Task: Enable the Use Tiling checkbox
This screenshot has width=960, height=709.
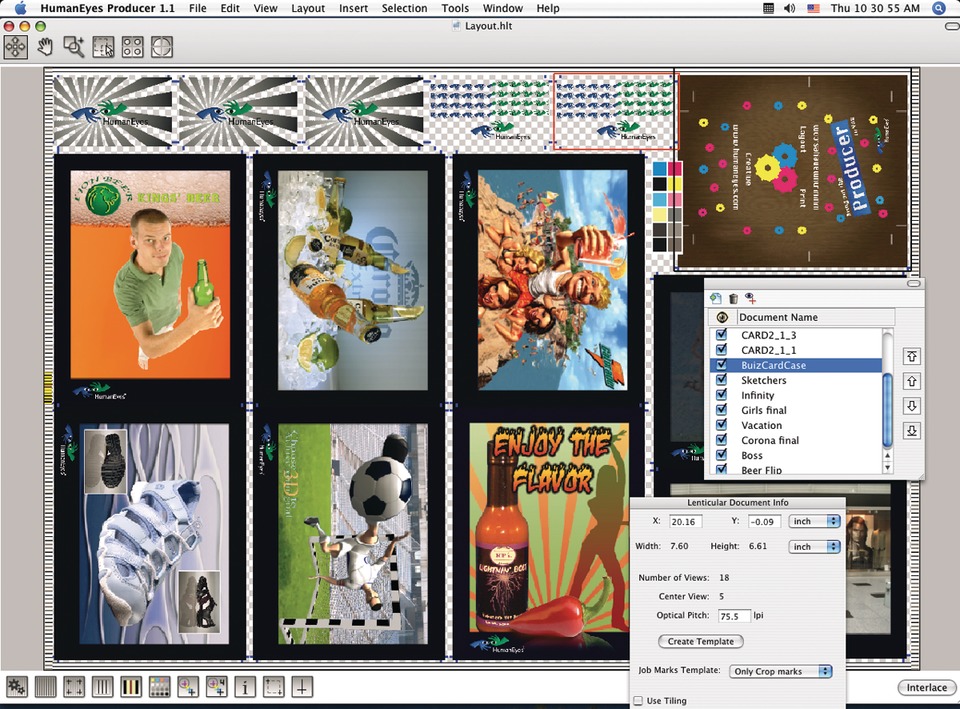Action: pos(638,700)
